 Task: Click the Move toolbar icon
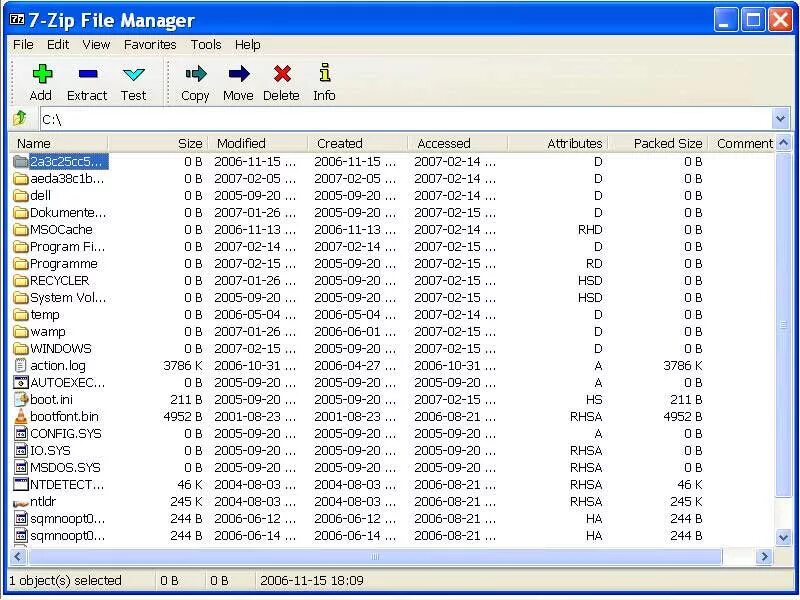(238, 74)
